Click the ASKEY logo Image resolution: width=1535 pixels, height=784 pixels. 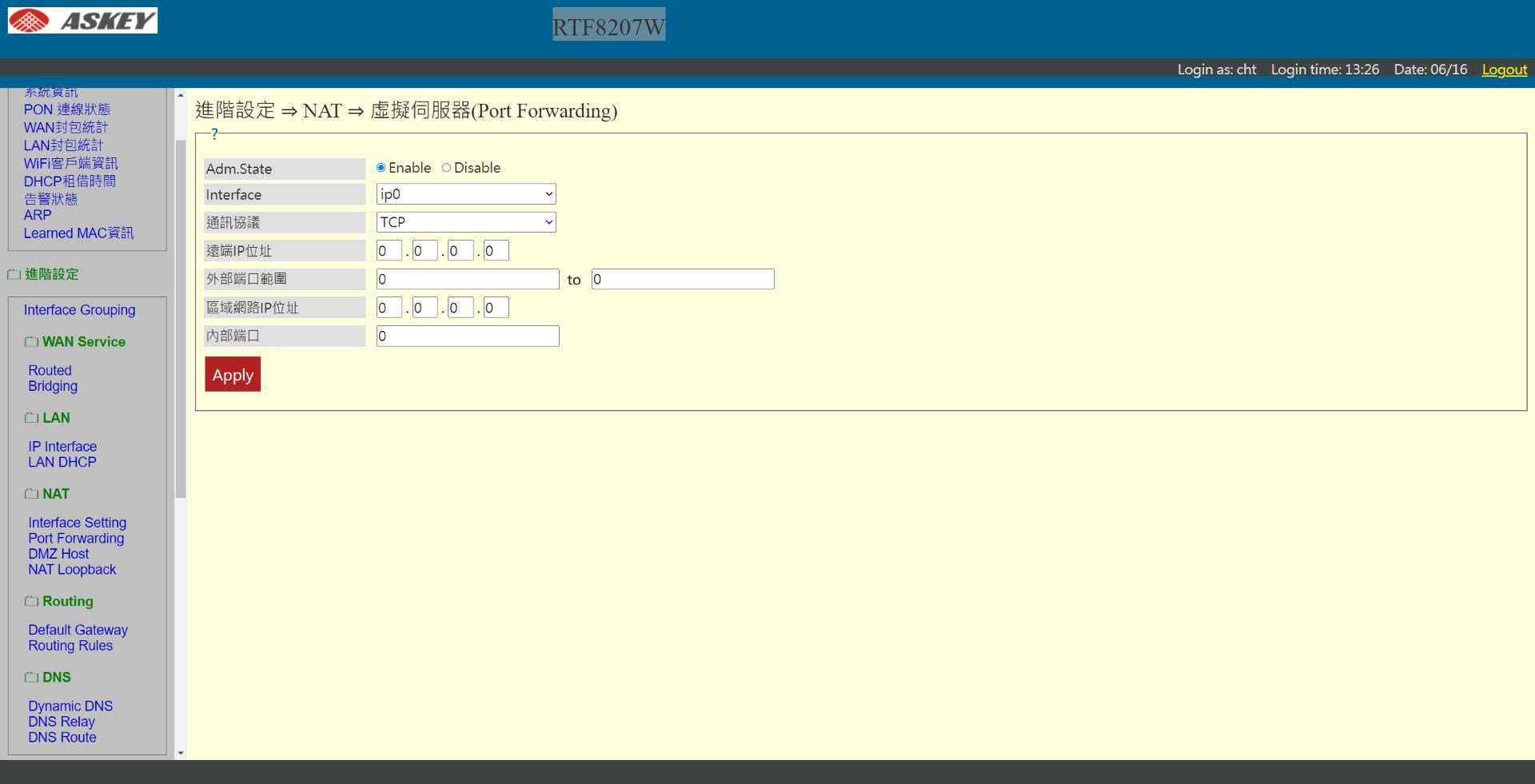pos(82,20)
